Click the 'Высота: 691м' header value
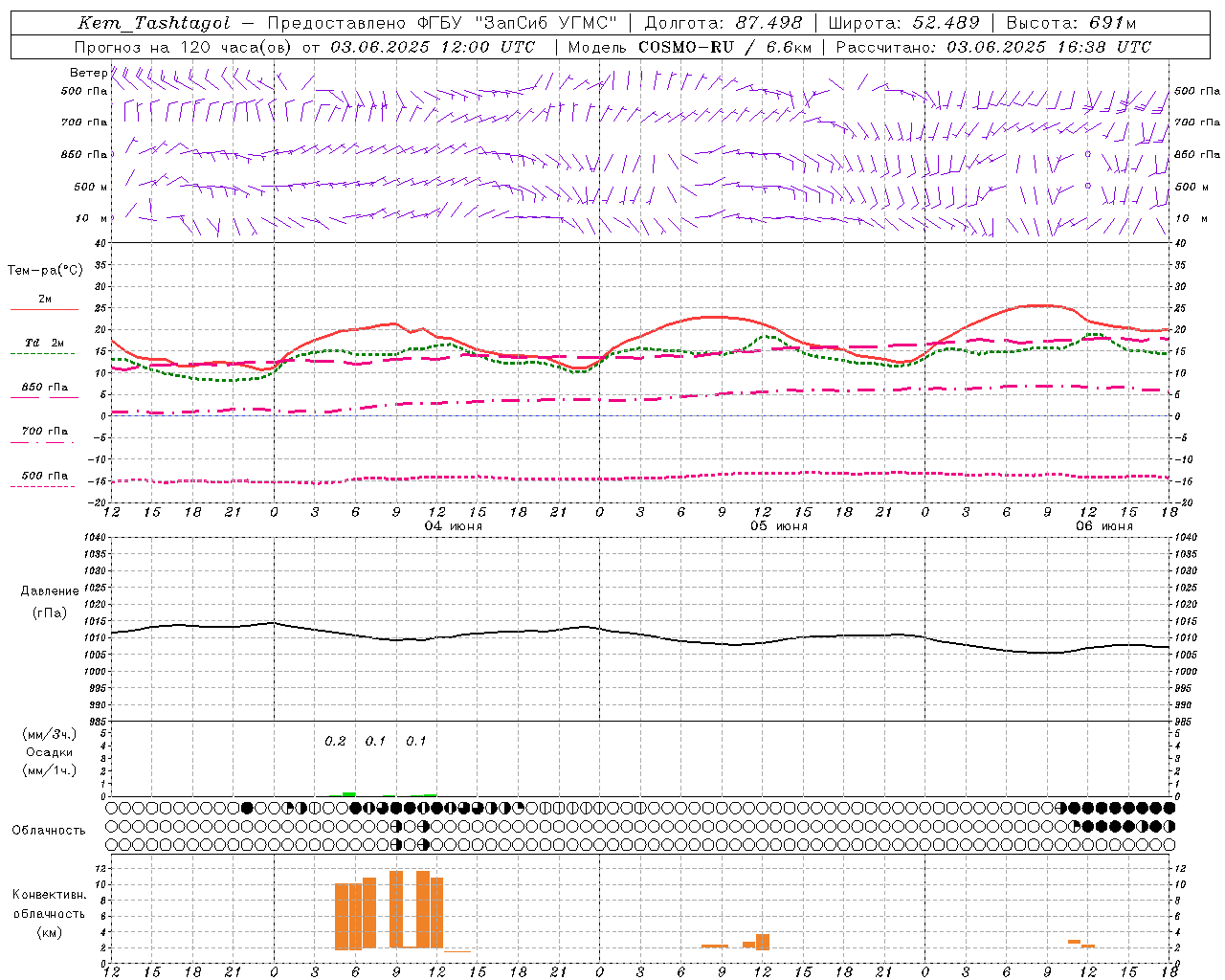1225x980 pixels. tap(1072, 23)
